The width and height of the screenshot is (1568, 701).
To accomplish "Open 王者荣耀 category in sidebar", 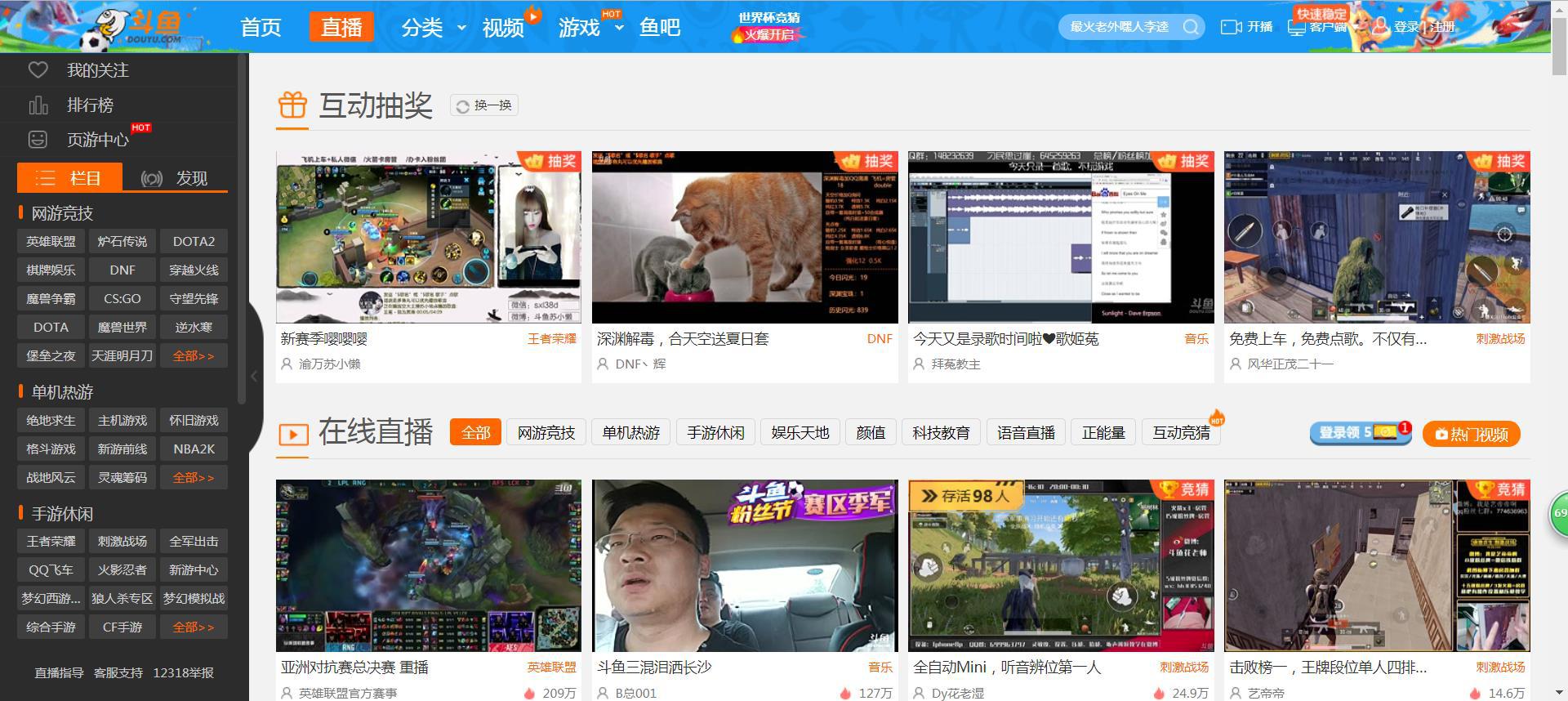I will click(x=51, y=542).
